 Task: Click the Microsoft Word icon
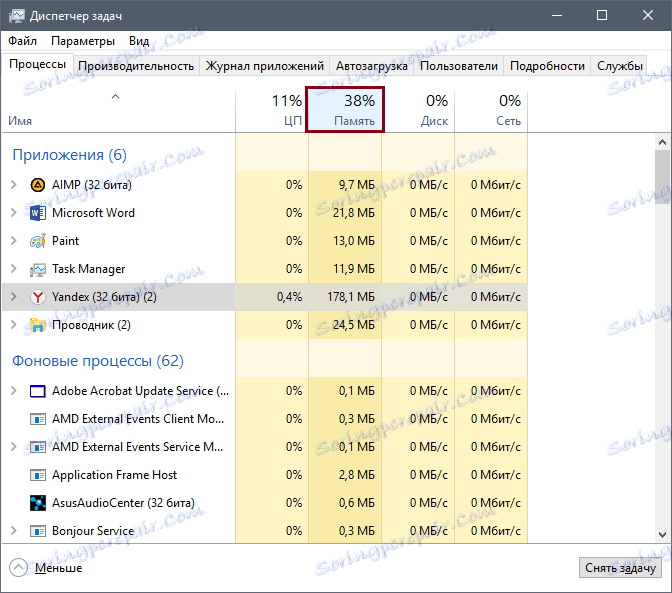(x=38, y=213)
